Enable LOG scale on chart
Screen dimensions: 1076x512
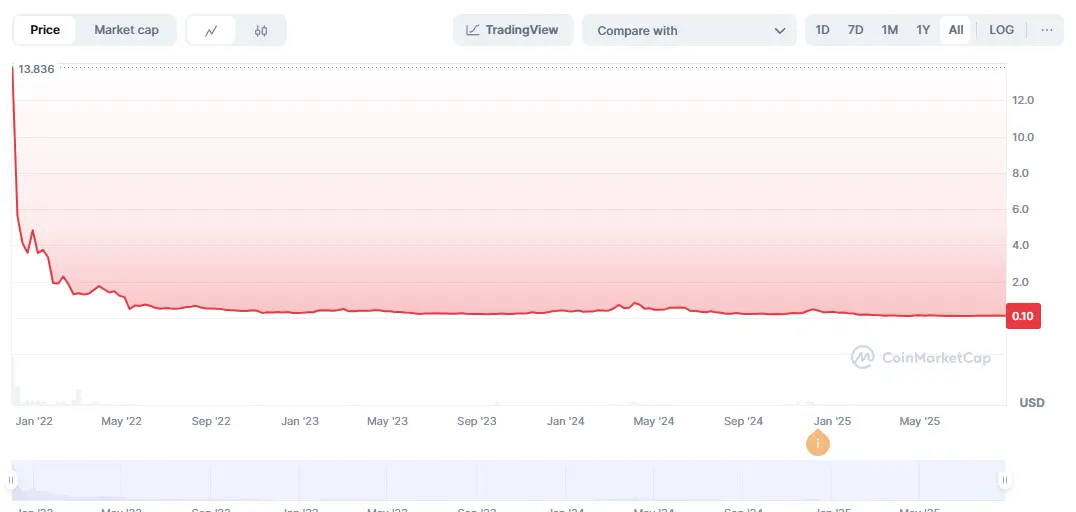click(1001, 30)
